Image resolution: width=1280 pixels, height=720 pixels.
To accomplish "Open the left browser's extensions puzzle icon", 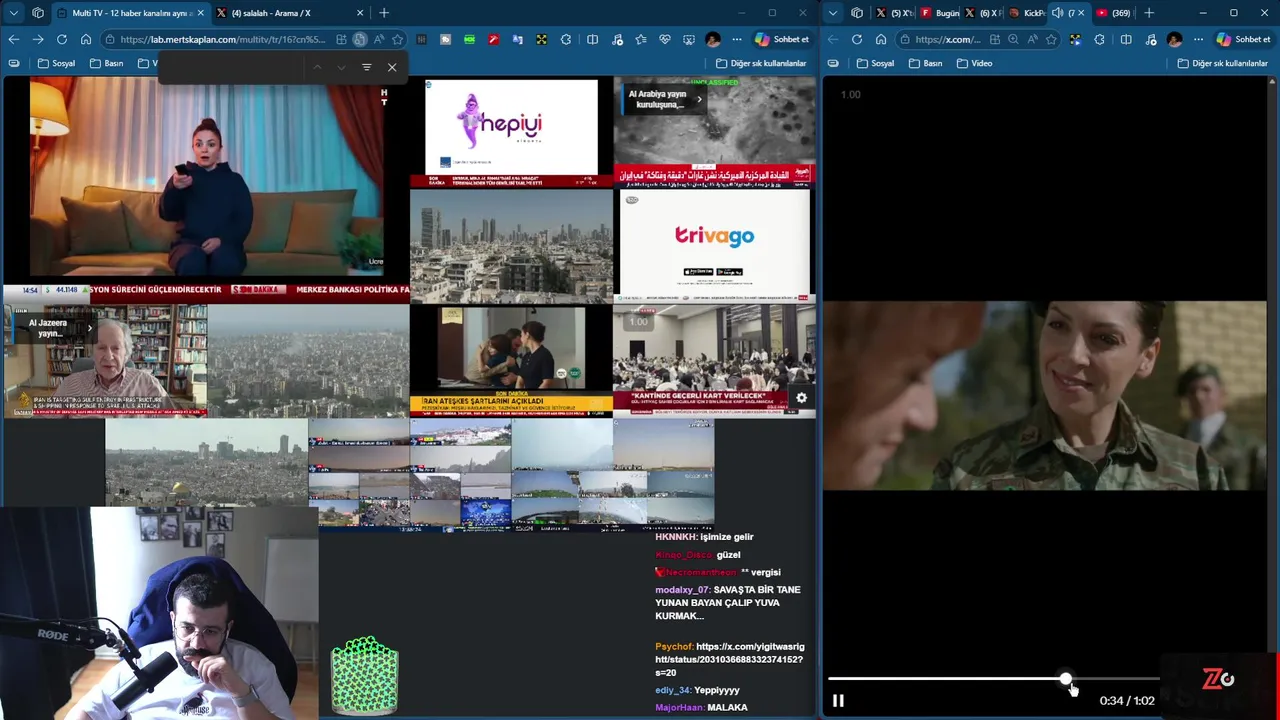I will (565, 39).
